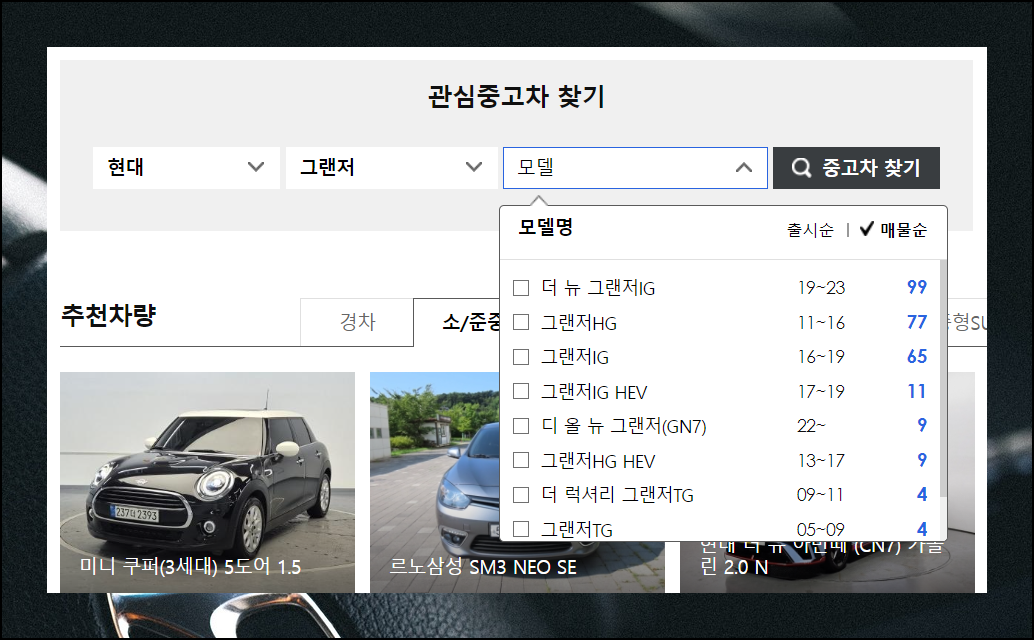Open the 현대 manufacturer dropdown

[x=186, y=167]
